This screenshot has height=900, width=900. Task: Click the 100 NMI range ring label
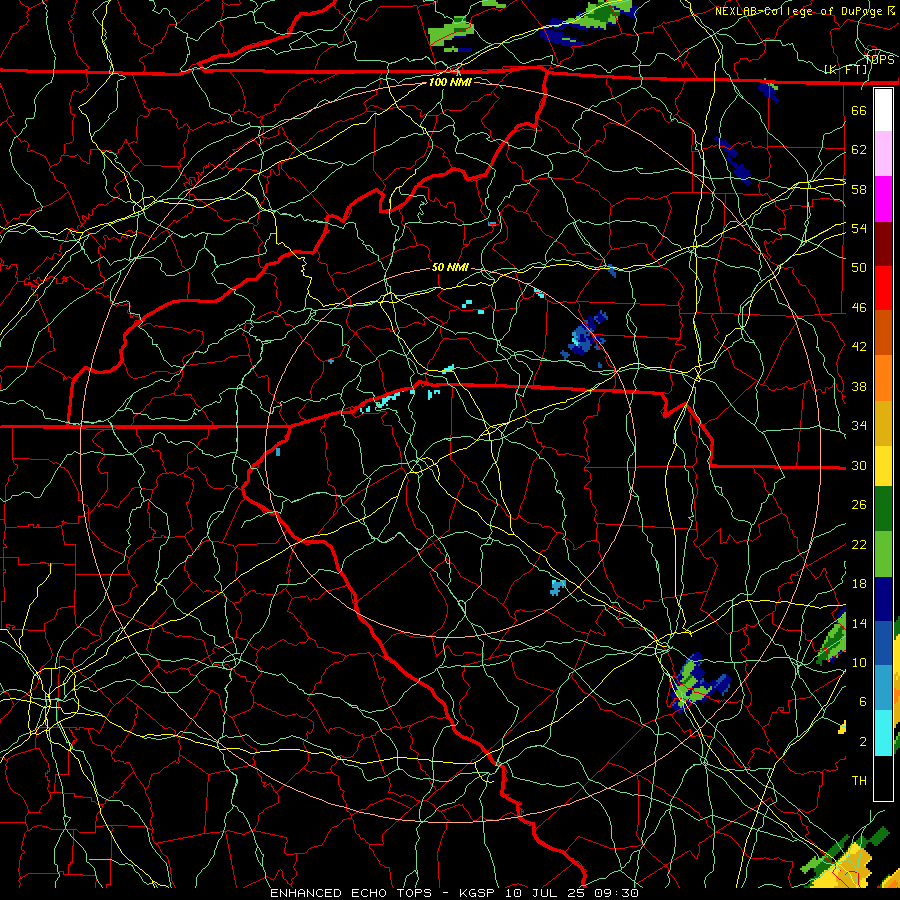click(x=450, y=82)
